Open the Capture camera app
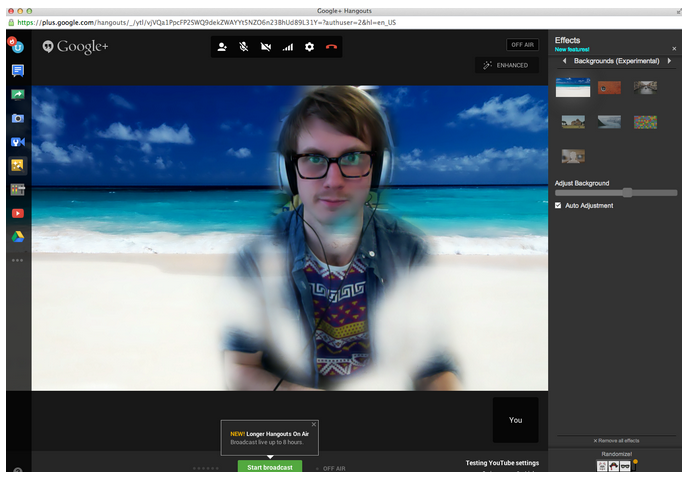Screen dimensions: 689x484 (18, 118)
